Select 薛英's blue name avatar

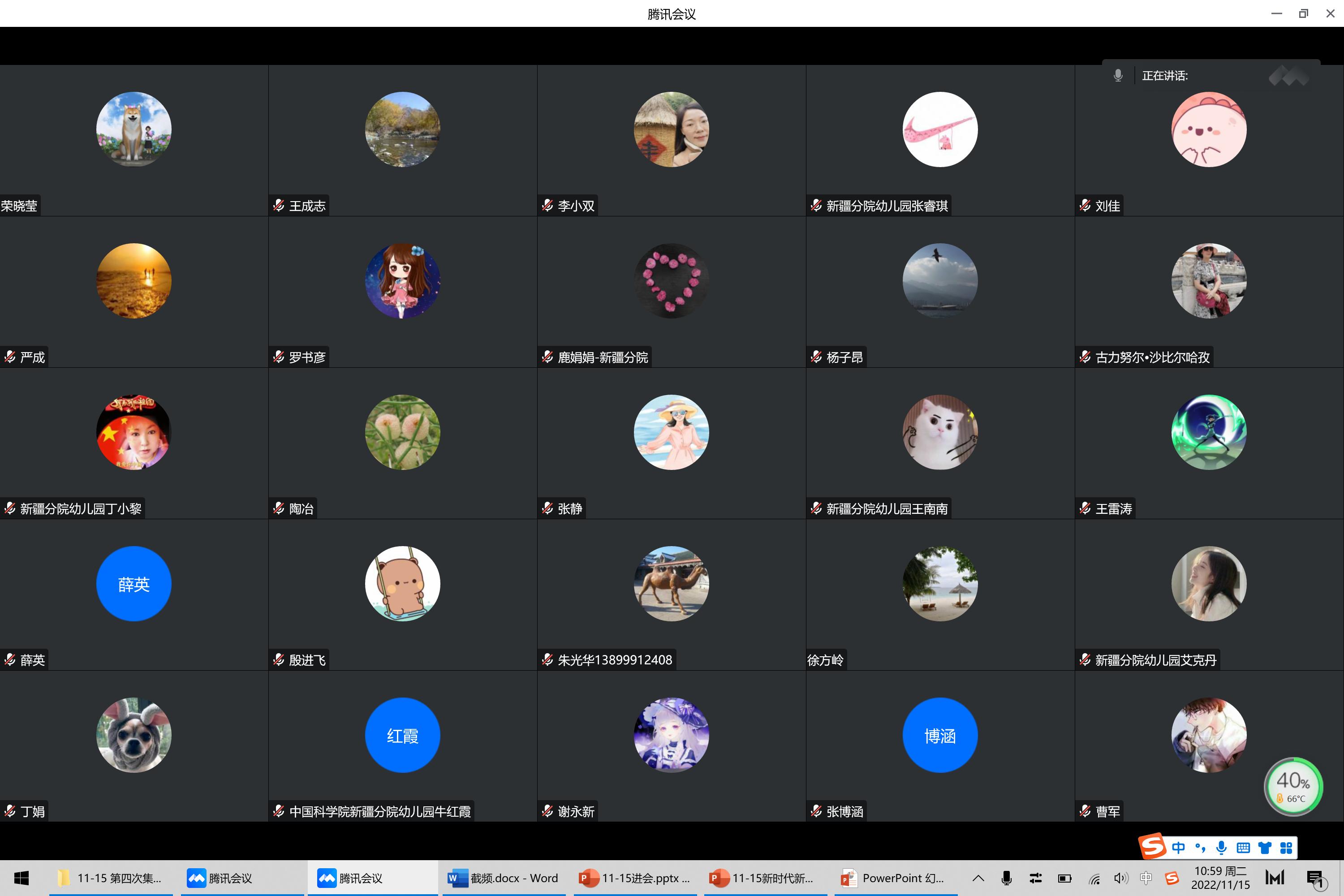tap(134, 583)
